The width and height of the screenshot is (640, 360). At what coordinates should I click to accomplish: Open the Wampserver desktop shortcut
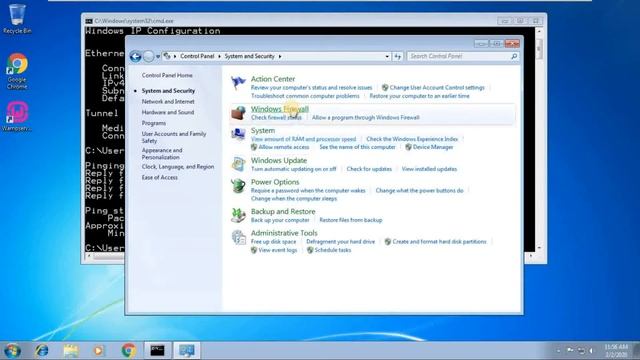17,116
